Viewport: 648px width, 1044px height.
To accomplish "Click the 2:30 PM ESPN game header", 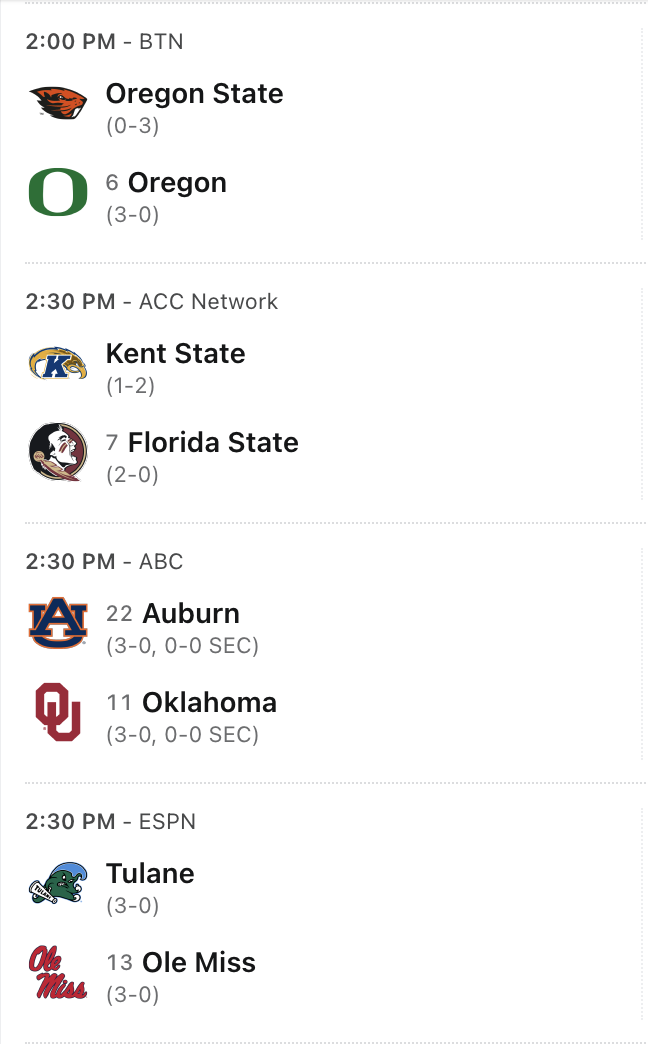I will [x=110, y=822].
